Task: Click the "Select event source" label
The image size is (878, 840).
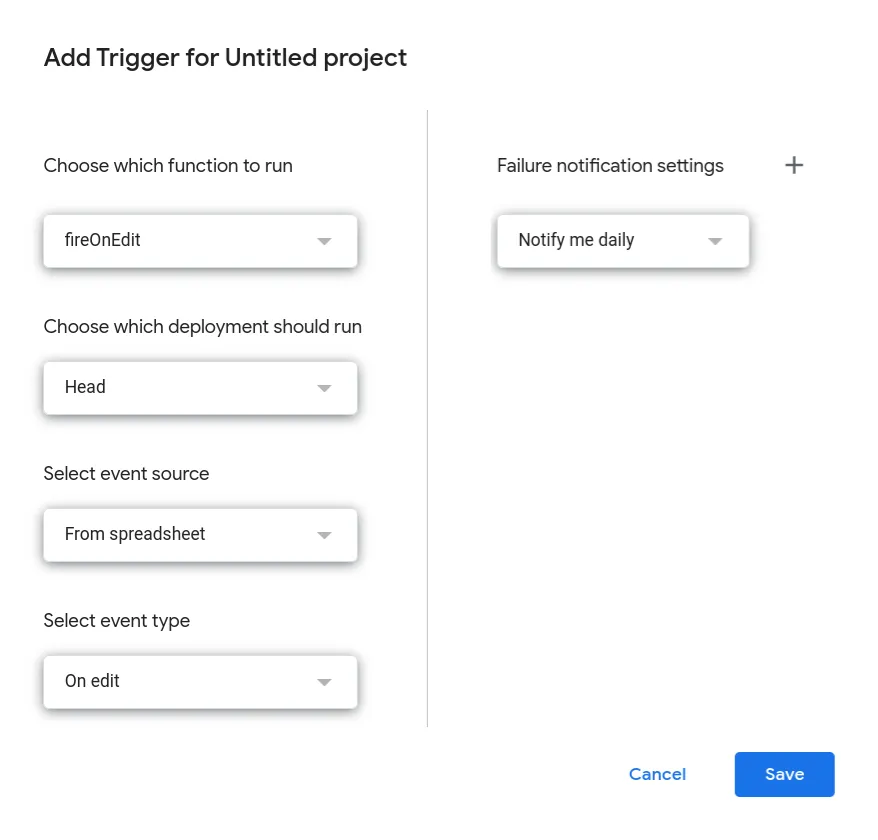Action: 126,474
